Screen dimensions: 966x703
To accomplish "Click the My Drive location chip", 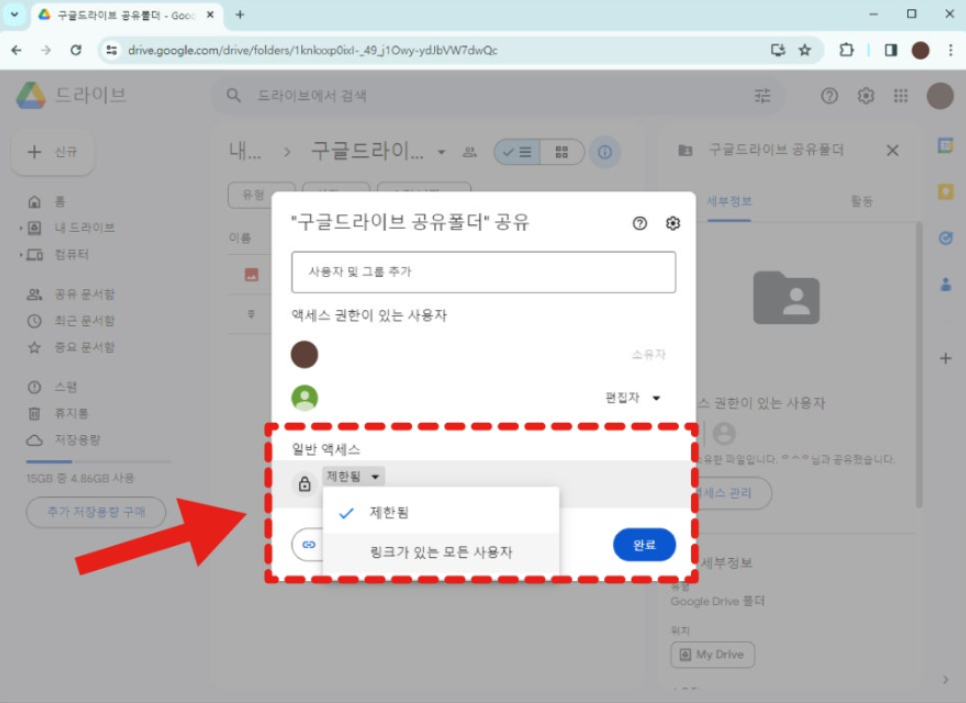I will [x=712, y=654].
